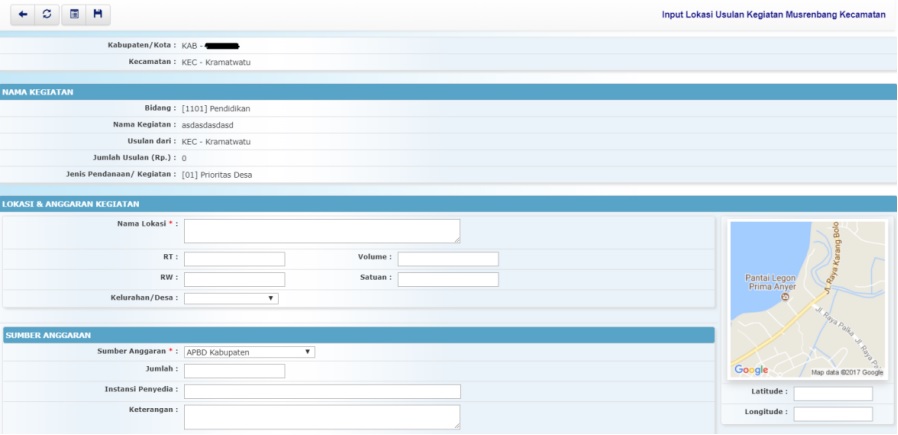Expand the Sumber Anggaran dropdown
Screen dimensions: 898x435
click(x=250, y=352)
